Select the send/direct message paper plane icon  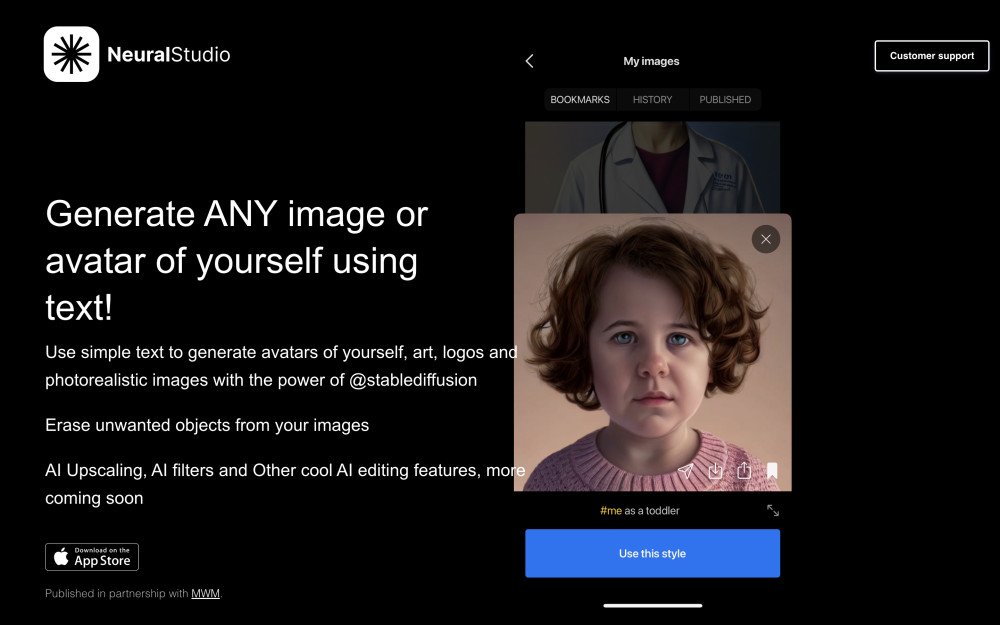point(686,469)
